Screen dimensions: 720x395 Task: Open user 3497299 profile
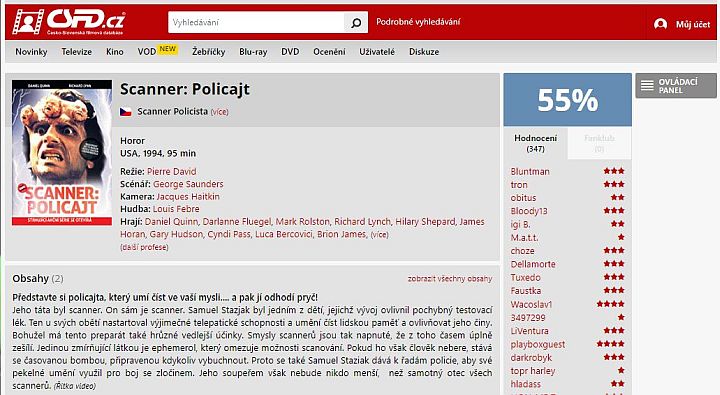pos(528,317)
